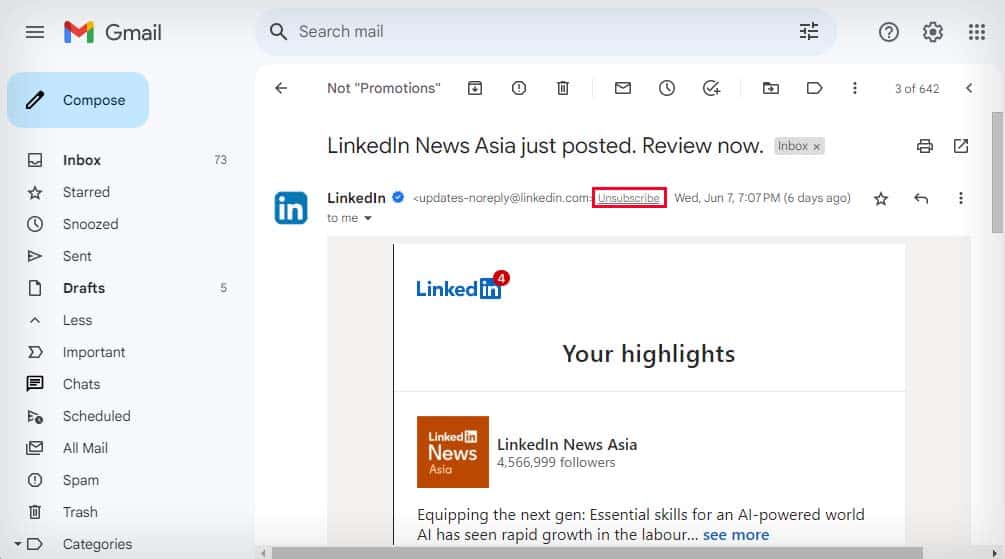This screenshot has width=1005, height=559.
Task: Move email to a folder
Action: click(x=770, y=88)
